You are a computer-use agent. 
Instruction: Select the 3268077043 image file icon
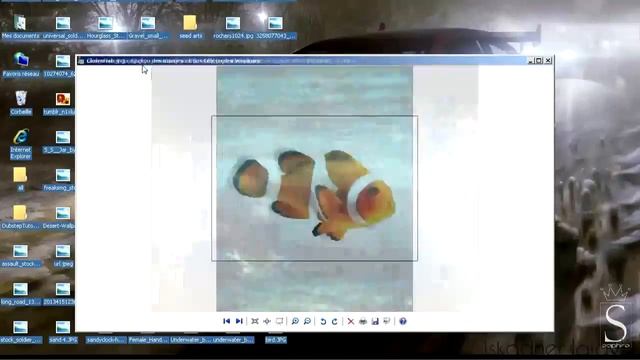click(x=275, y=27)
